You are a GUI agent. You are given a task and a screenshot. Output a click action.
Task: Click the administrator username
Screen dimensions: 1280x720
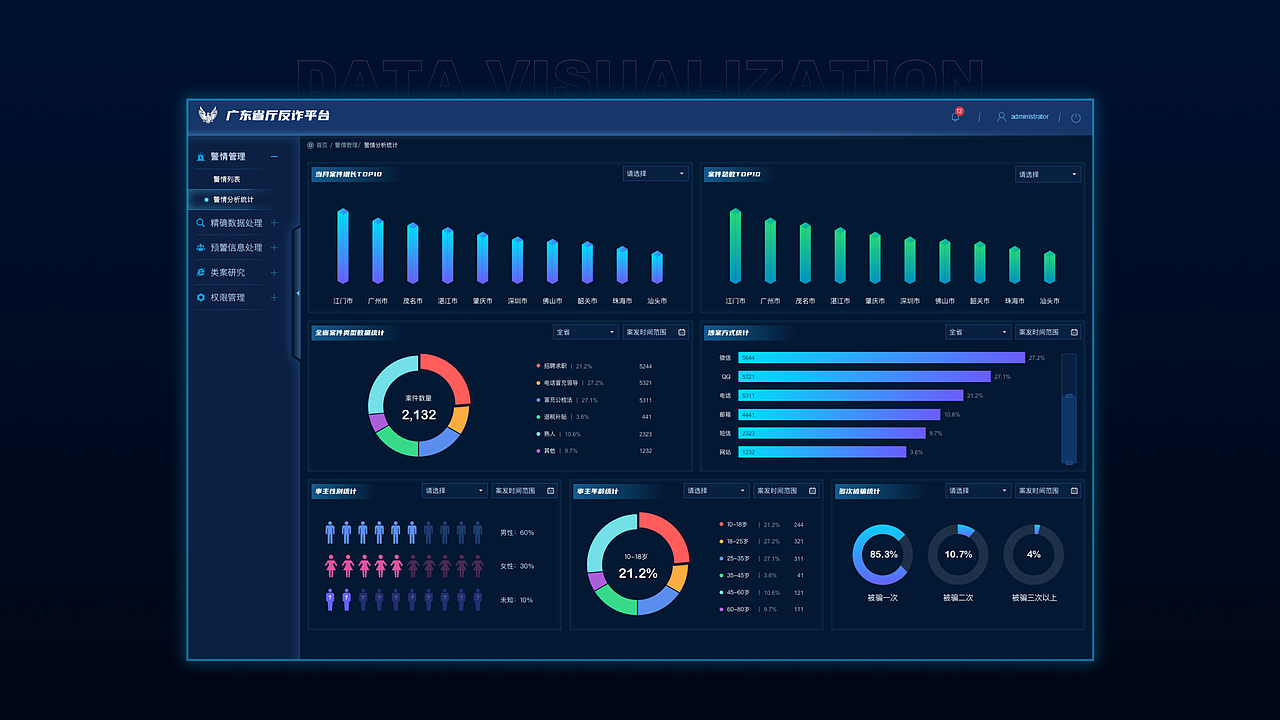(1030, 117)
